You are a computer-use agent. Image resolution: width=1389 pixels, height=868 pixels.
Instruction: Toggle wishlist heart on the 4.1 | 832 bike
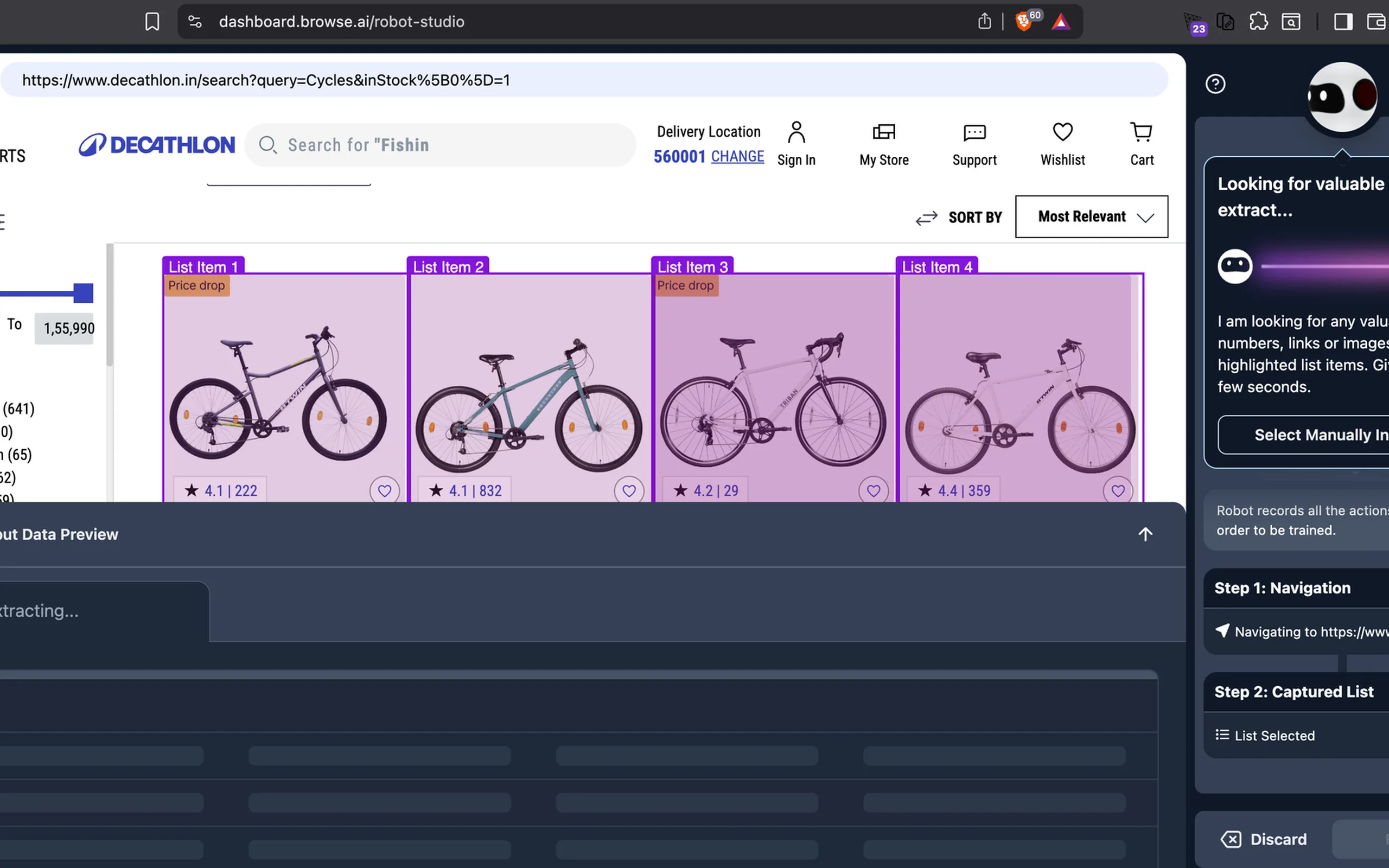coord(628,490)
